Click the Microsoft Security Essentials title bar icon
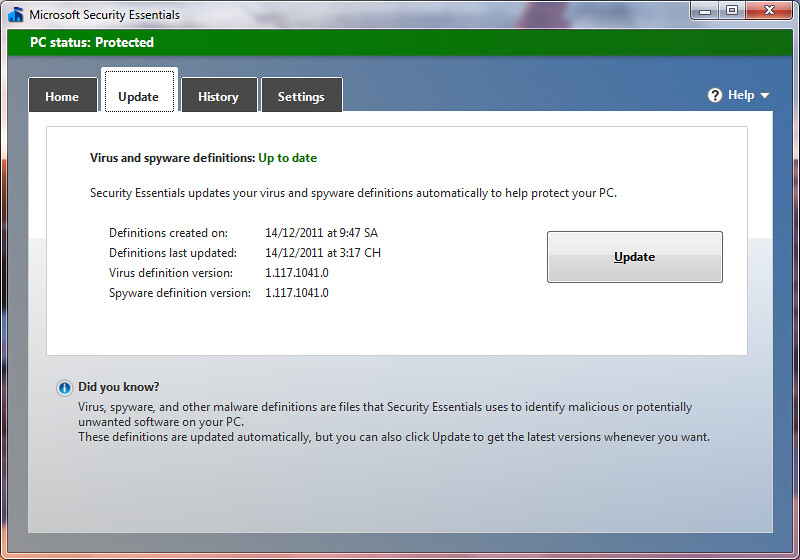Viewport: 800px width, 560px height. coord(16,14)
